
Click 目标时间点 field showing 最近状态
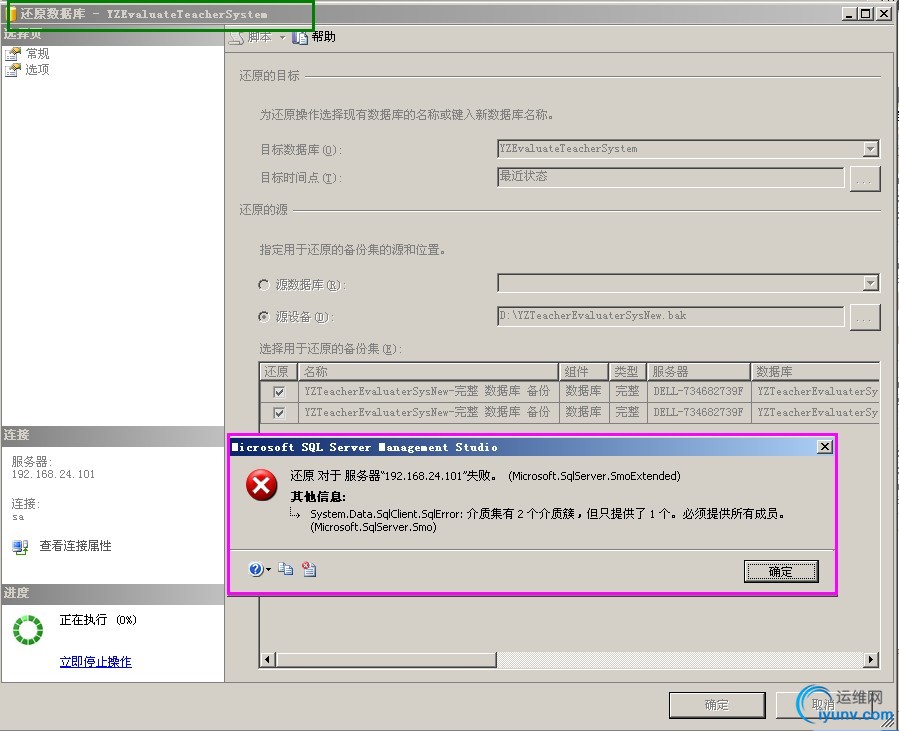(671, 177)
